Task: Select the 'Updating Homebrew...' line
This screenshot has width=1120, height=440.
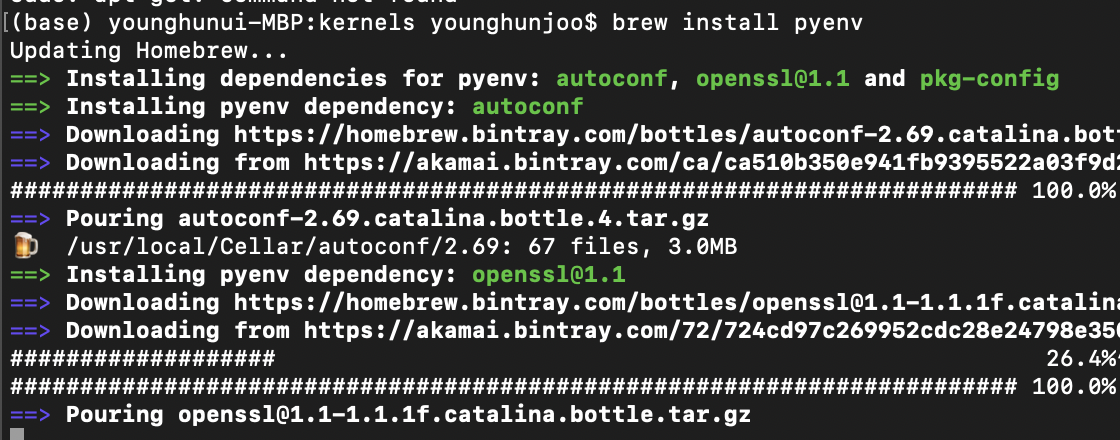Action: (x=149, y=51)
